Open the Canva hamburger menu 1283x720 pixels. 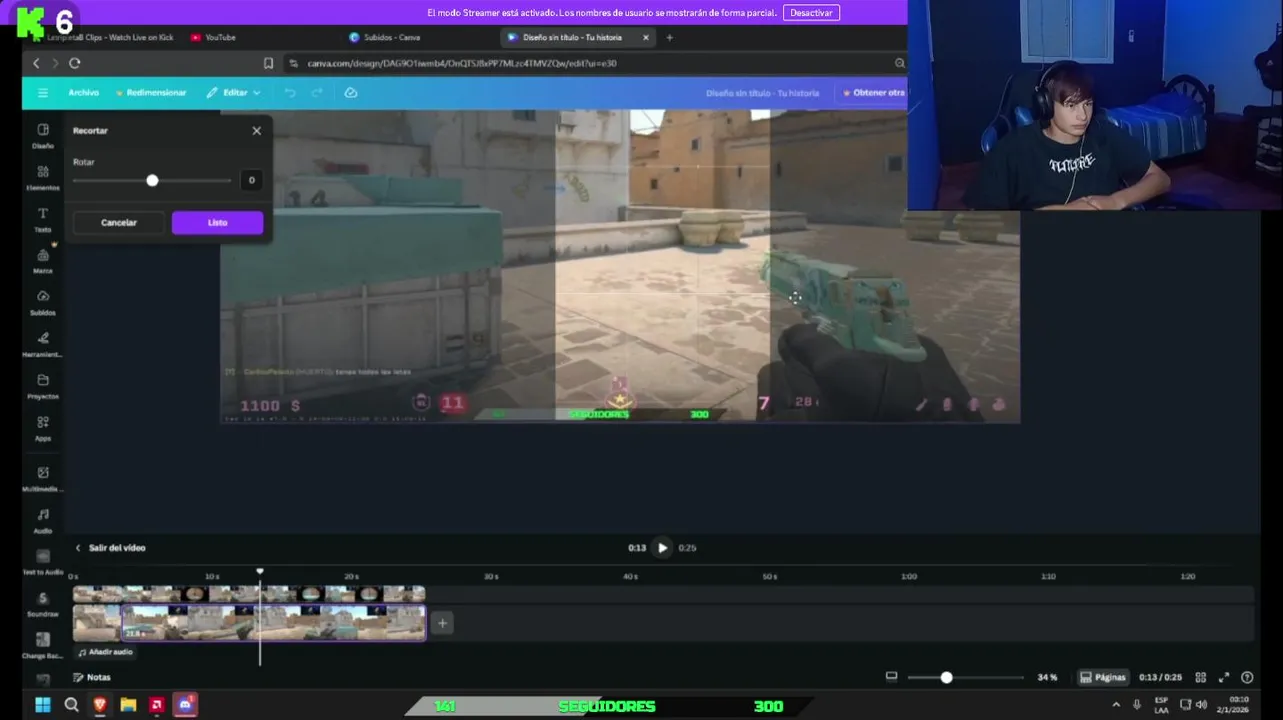pos(42,93)
